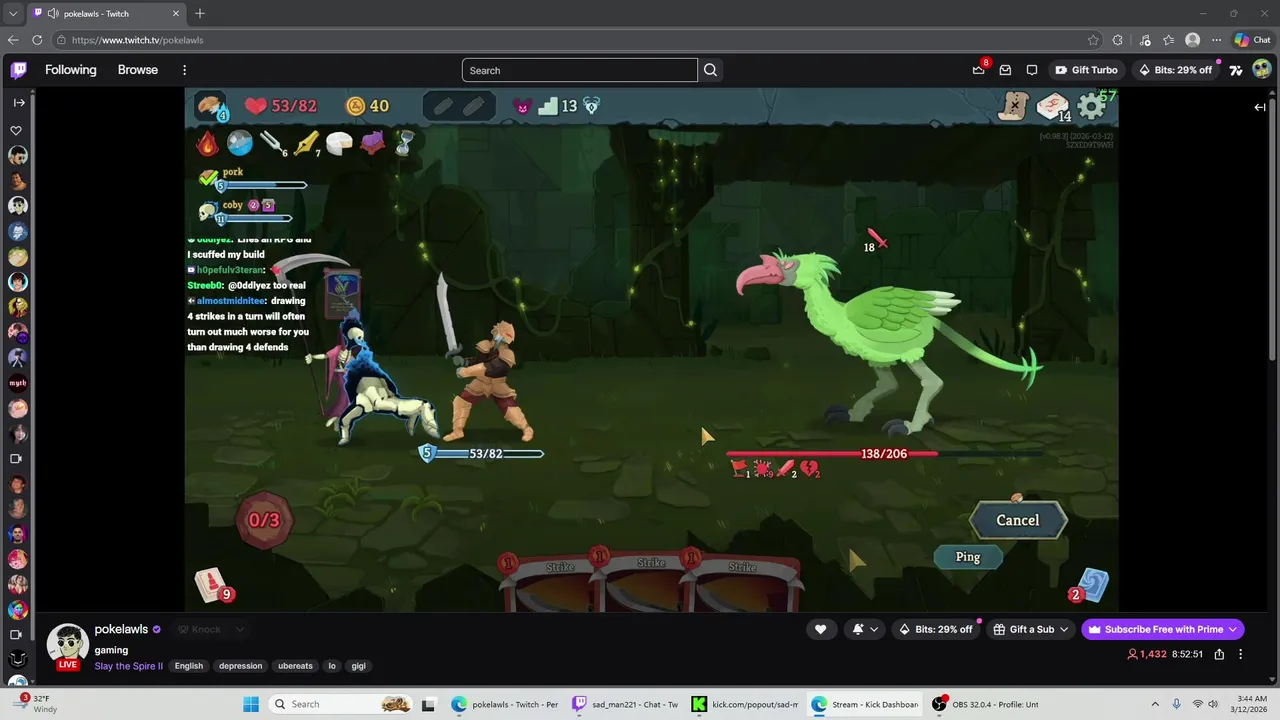Open the user avatar menu
This screenshot has width=1280, height=720.
click(1262, 69)
